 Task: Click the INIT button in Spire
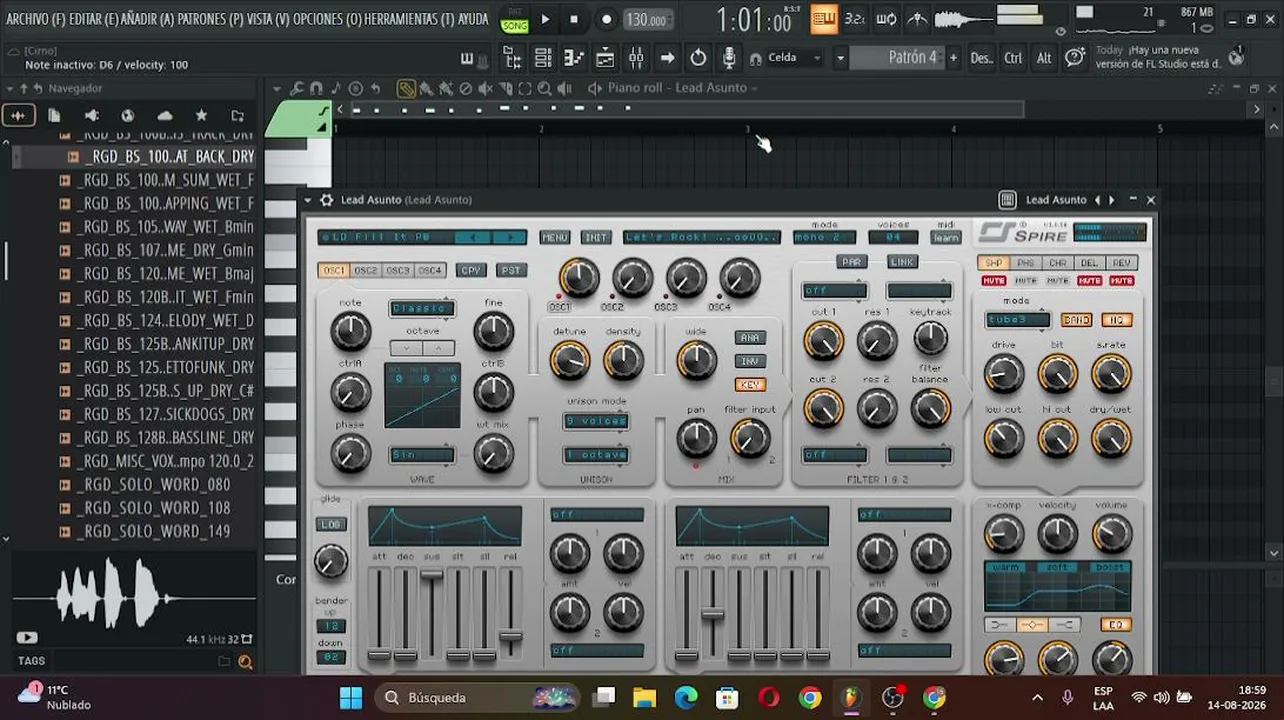click(x=597, y=237)
